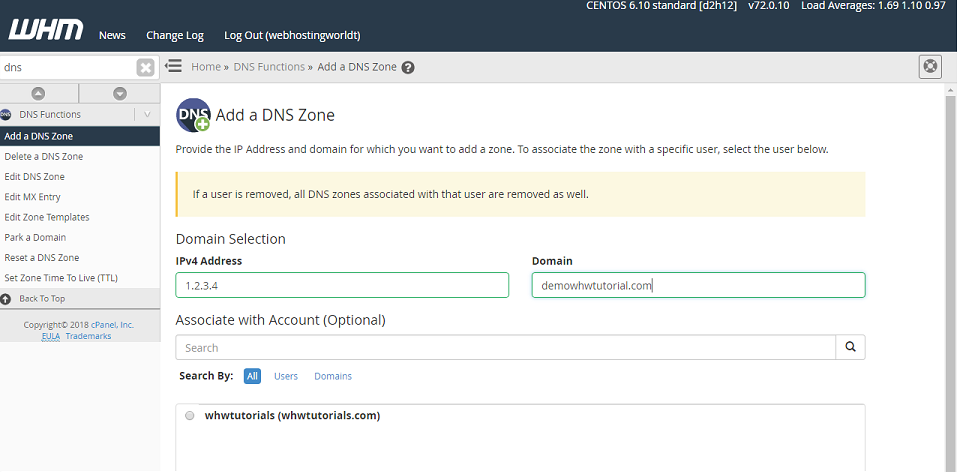This screenshot has width=958, height=472.
Task: Click the IPv4 Address input field
Action: tap(342, 286)
